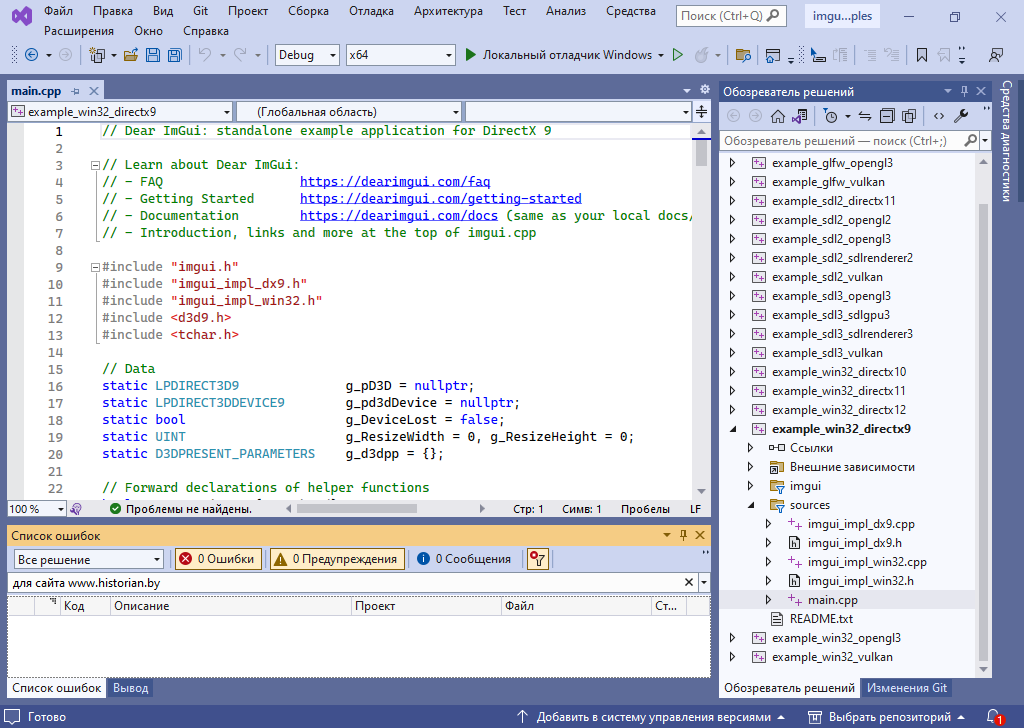Click the Save All toolbar icon
The width and height of the screenshot is (1024, 728).
[x=174, y=55]
